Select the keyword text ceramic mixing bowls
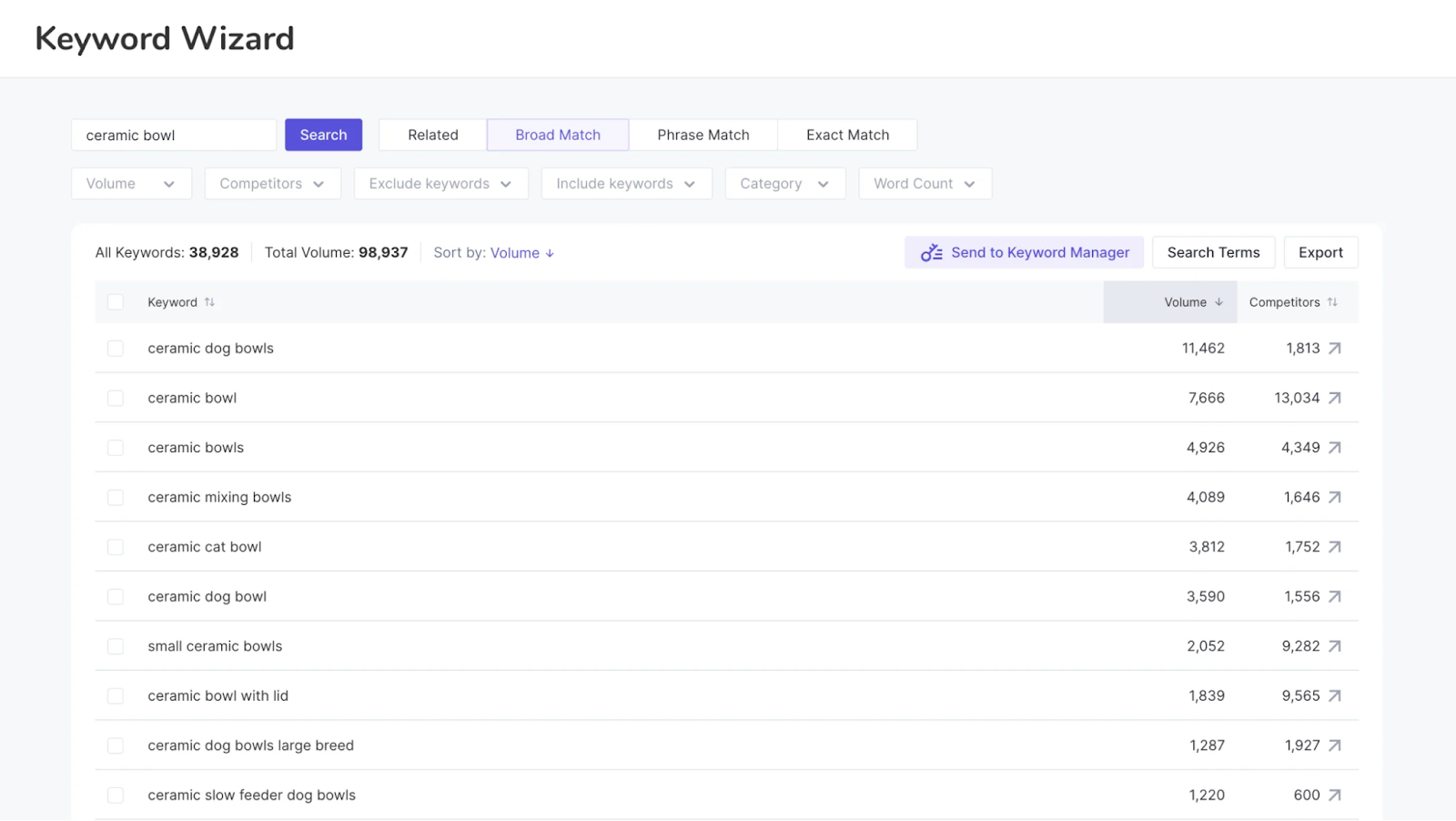Image resolution: width=1456 pixels, height=821 pixels. tap(219, 497)
